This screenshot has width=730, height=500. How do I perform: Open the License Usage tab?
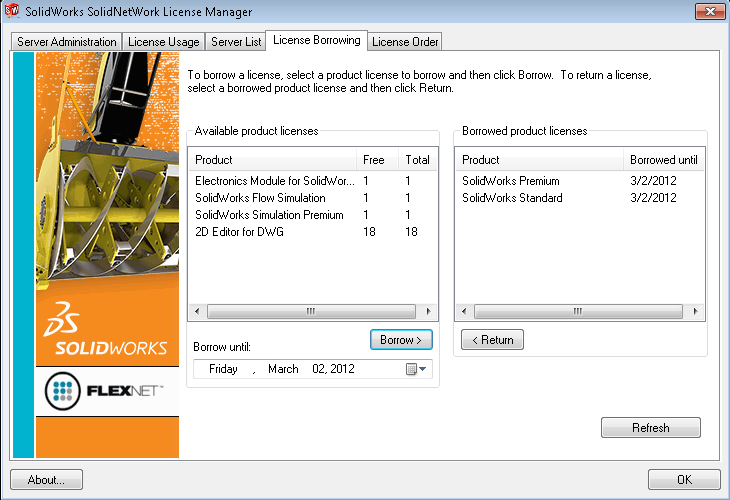click(163, 42)
